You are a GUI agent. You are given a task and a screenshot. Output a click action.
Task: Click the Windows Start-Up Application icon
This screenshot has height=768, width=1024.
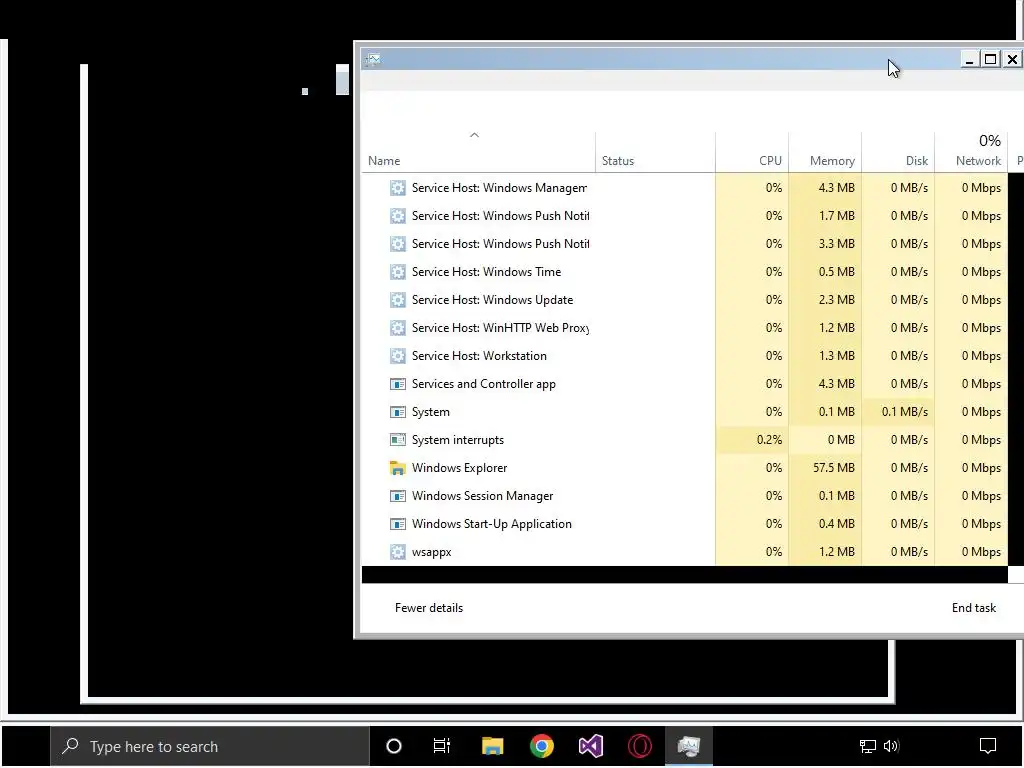coord(397,524)
